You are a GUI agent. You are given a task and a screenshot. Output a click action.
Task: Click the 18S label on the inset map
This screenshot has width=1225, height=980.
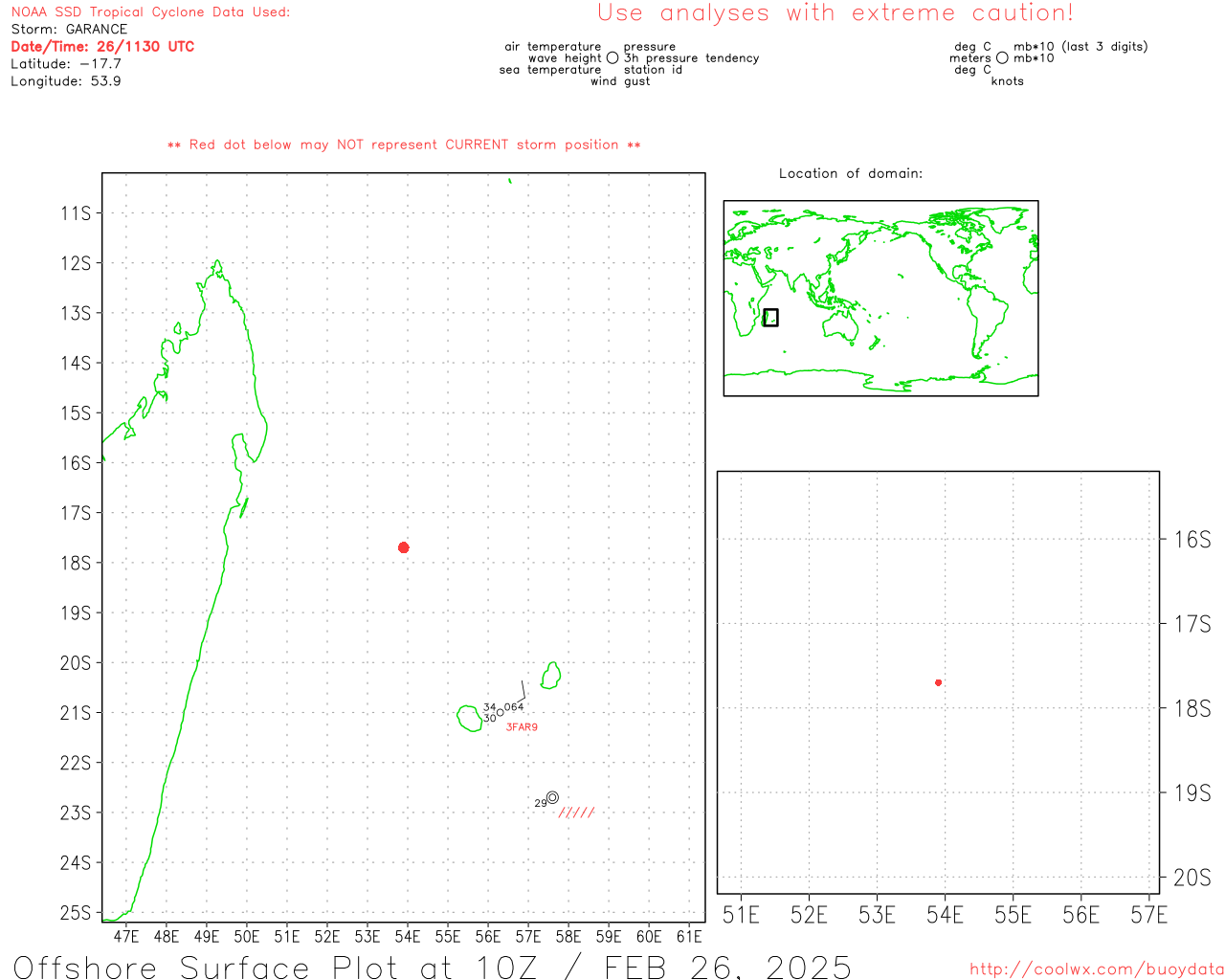(1192, 708)
